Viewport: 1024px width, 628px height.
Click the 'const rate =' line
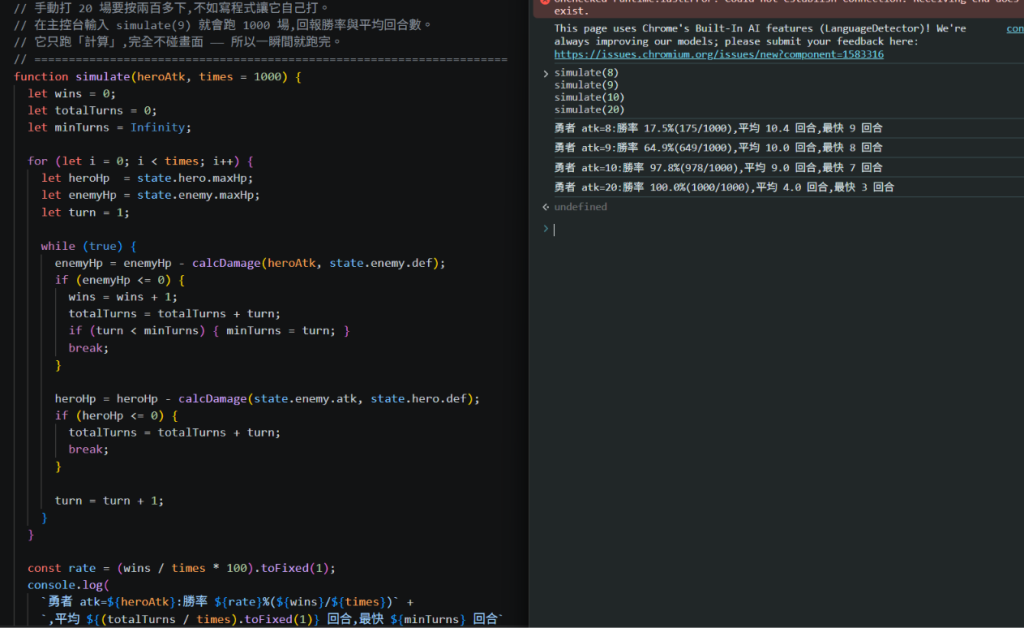(x=182, y=568)
